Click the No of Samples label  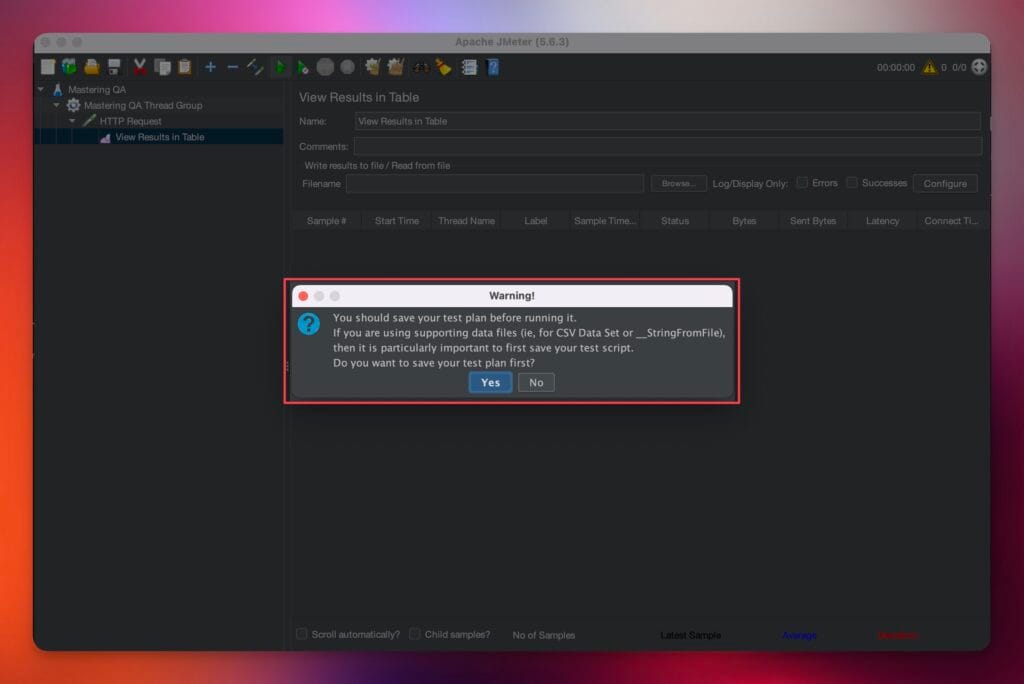(543, 635)
